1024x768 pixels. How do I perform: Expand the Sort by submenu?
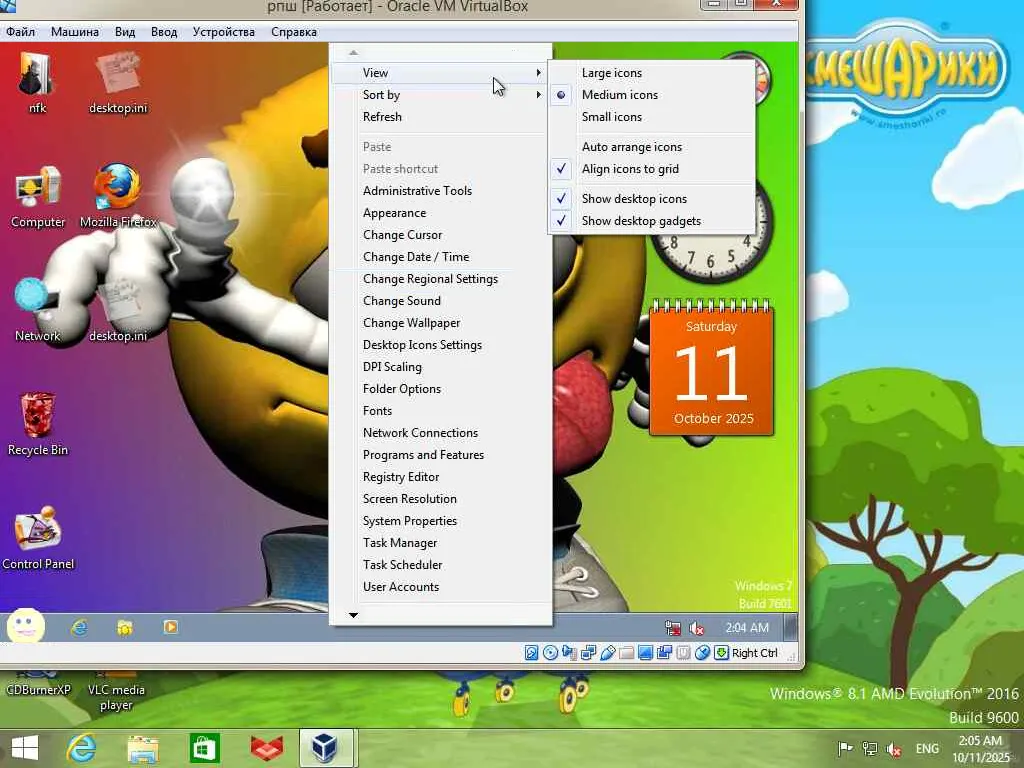[440, 95]
